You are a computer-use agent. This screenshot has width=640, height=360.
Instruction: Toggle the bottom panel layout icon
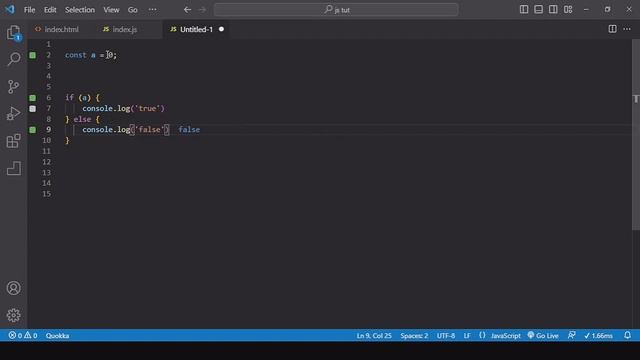tap(538, 9)
